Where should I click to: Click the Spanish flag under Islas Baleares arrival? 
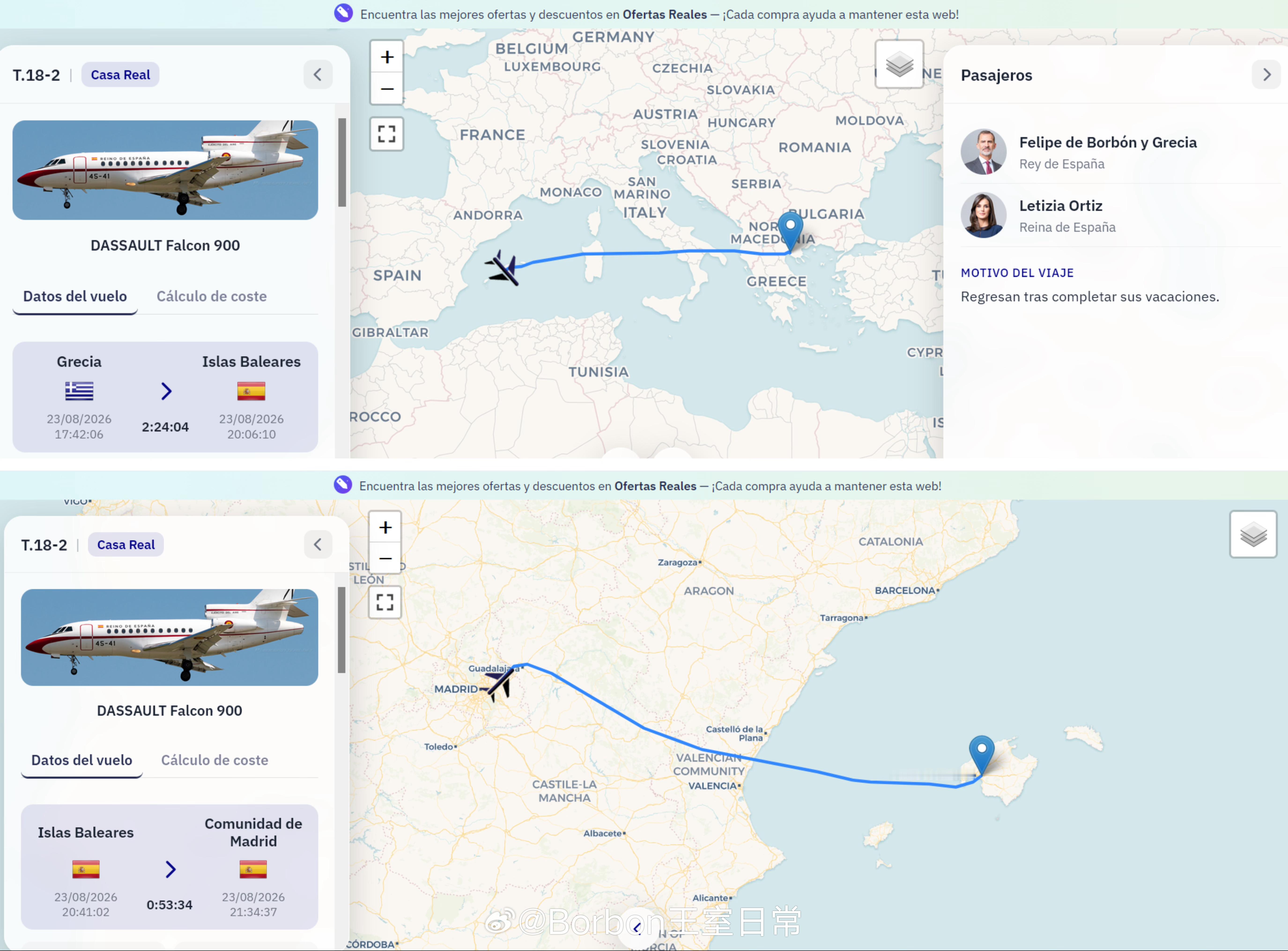pos(251,391)
